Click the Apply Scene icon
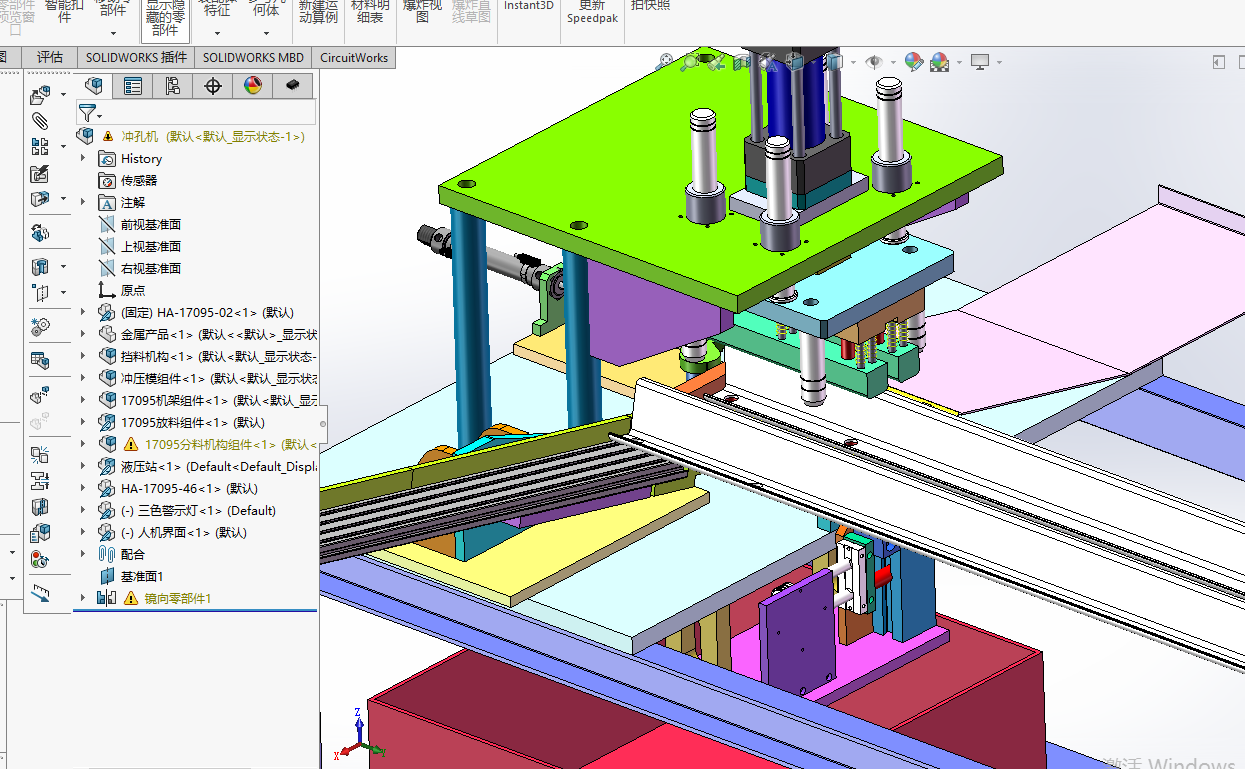1245x769 pixels. pos(939,62)
